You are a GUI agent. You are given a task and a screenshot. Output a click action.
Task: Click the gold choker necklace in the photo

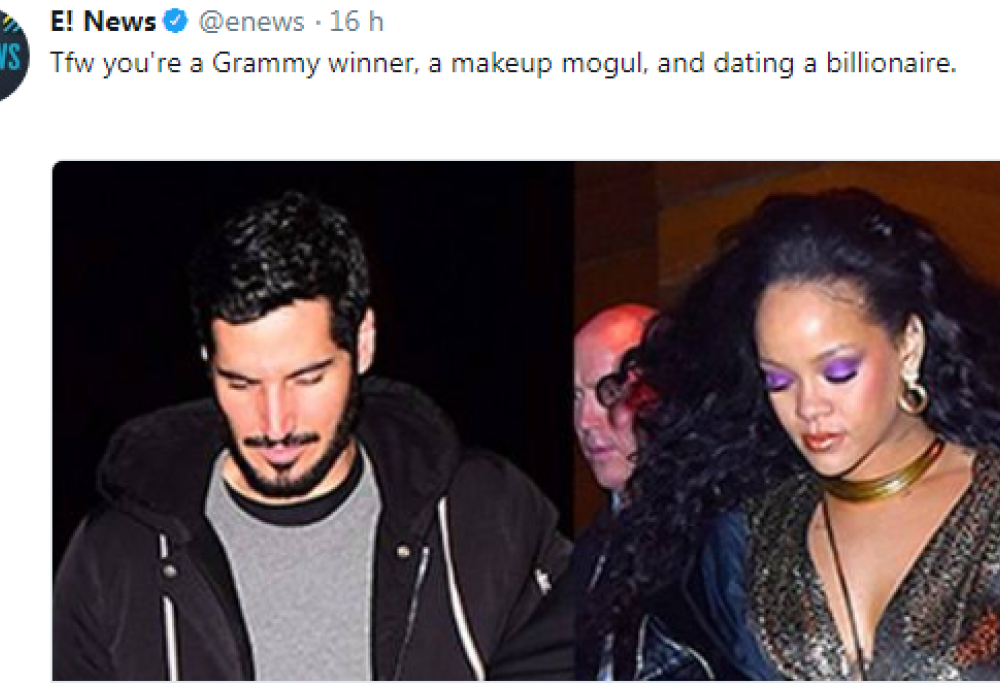click(887, 476)
